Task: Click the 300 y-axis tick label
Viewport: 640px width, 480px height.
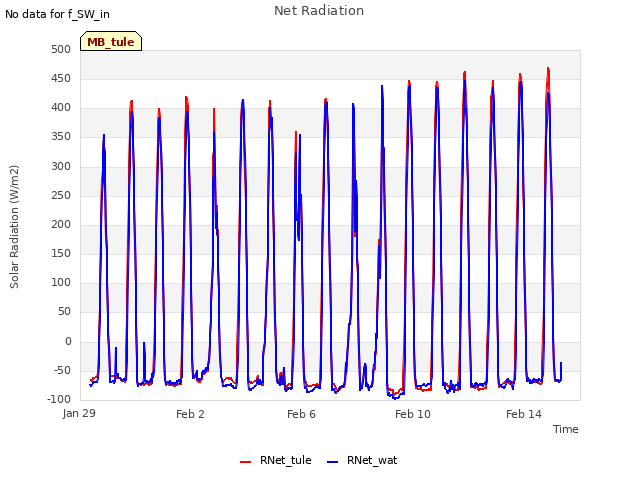Action: [x=61, y=166]
